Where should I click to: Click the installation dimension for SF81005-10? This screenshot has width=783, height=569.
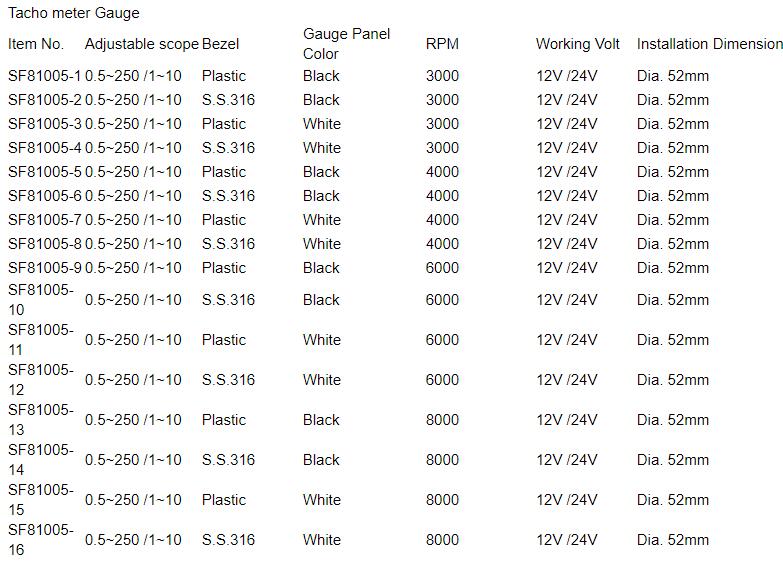click(672, 300)
